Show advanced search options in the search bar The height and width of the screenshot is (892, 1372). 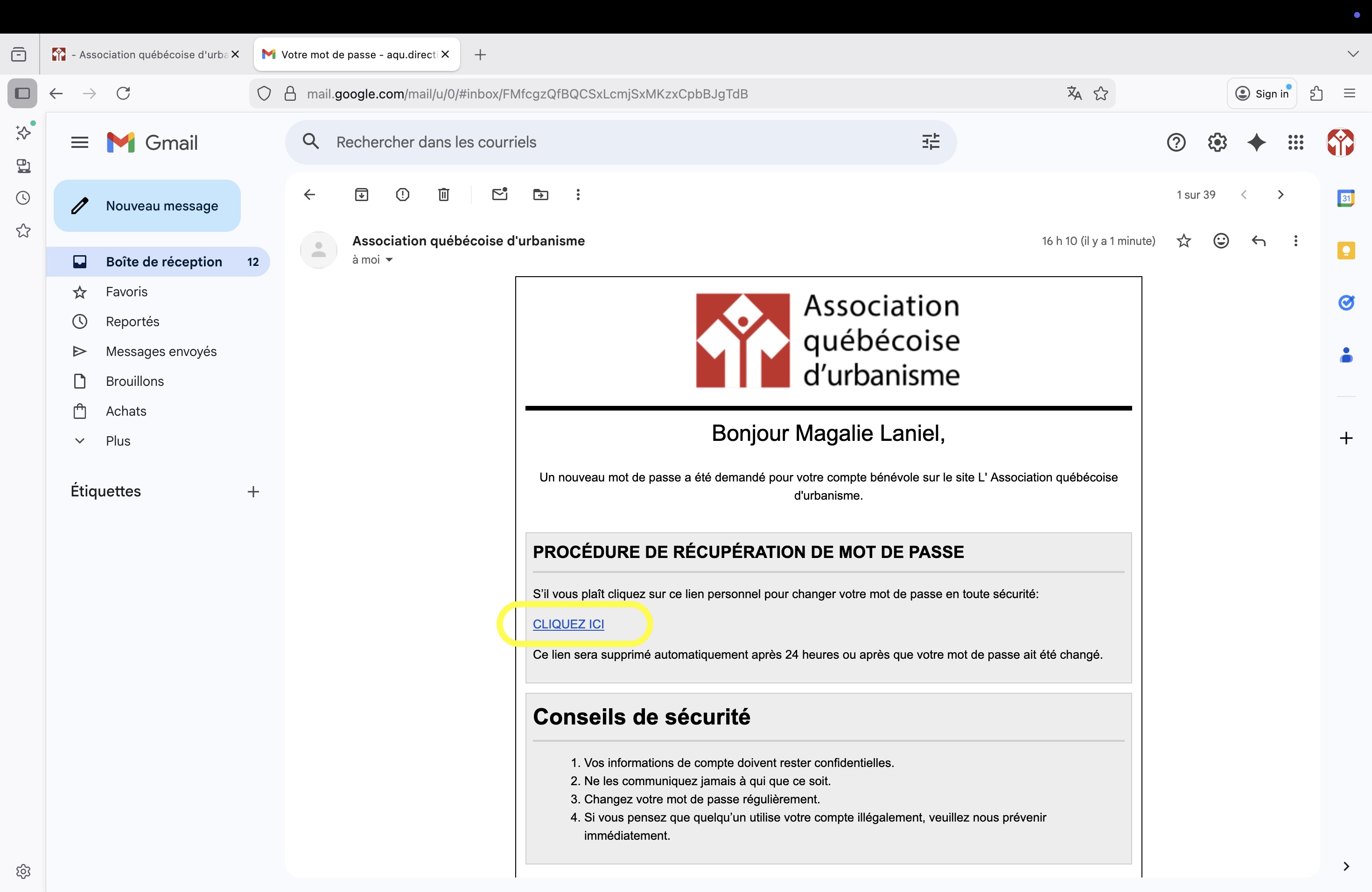[x=931, y=142]
